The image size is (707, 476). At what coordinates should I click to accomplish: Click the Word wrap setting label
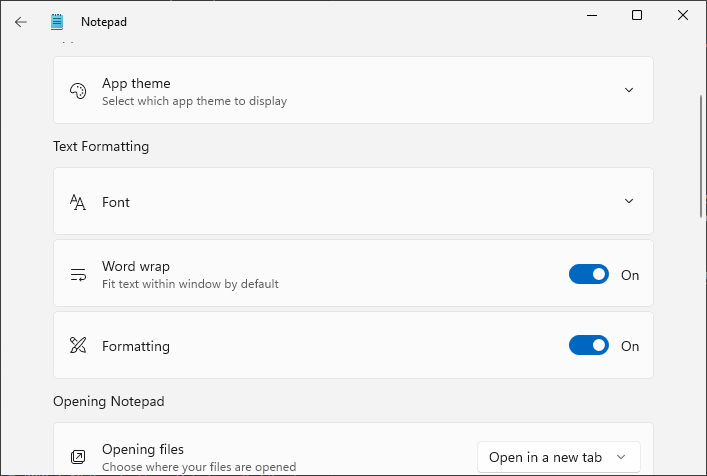click(x=136, y=266)
